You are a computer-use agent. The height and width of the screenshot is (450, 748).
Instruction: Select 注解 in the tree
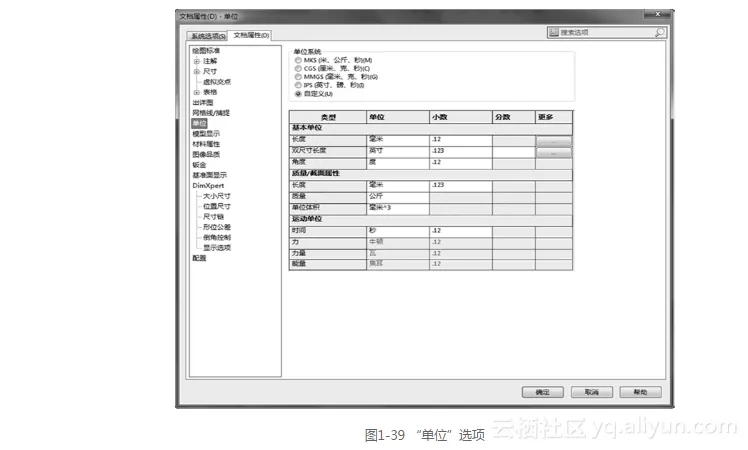(x=210, y=61)
